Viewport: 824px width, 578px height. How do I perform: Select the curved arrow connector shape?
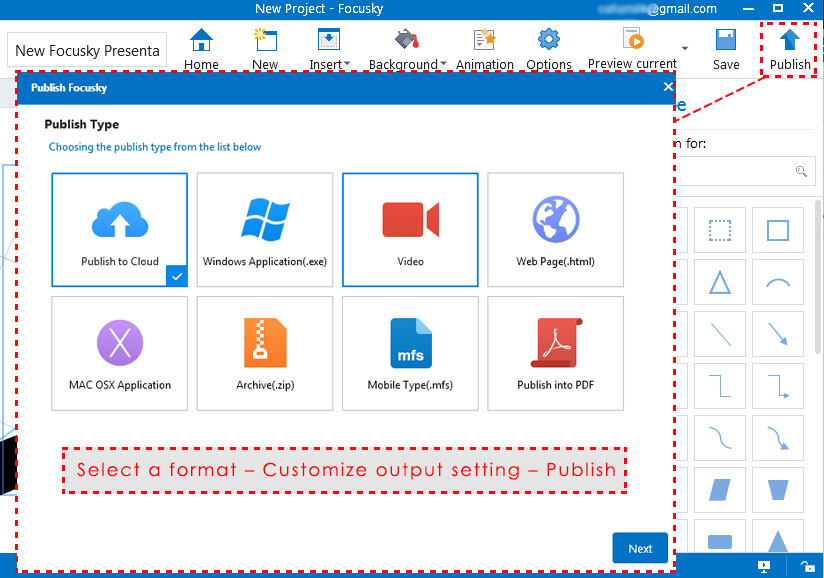[778, 438]
